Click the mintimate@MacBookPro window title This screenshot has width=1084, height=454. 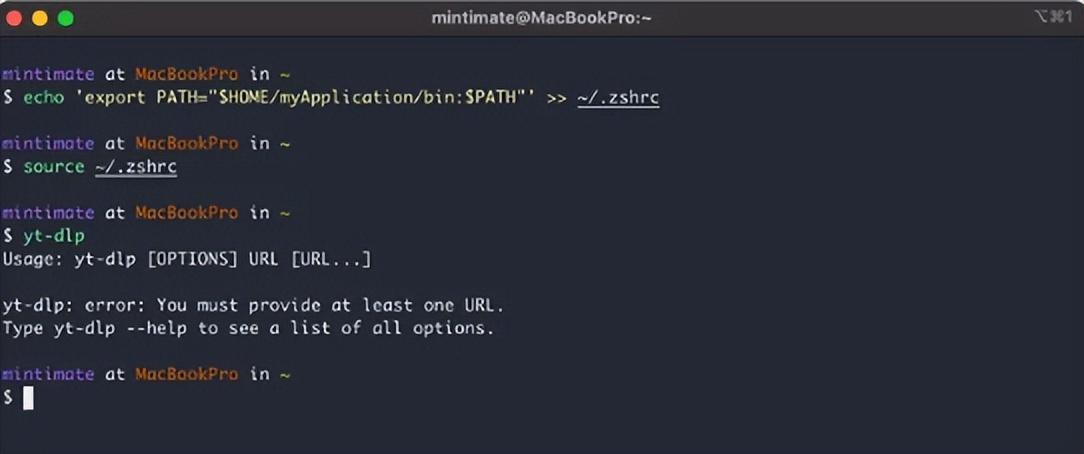tap(541, 18)
